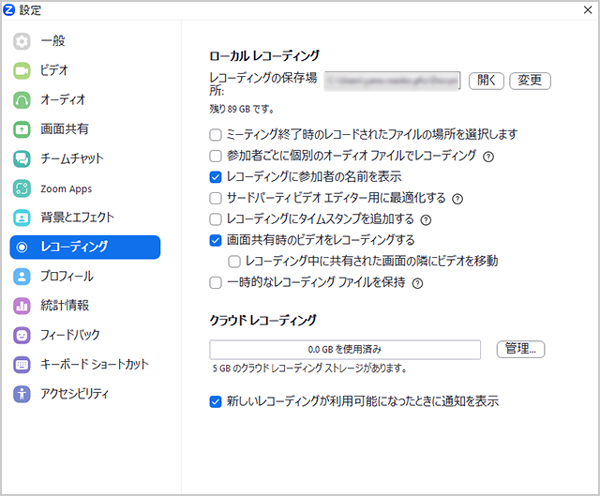Click the Zoom logo in title bar
The image size is (600, 496).
pos(9,10)
